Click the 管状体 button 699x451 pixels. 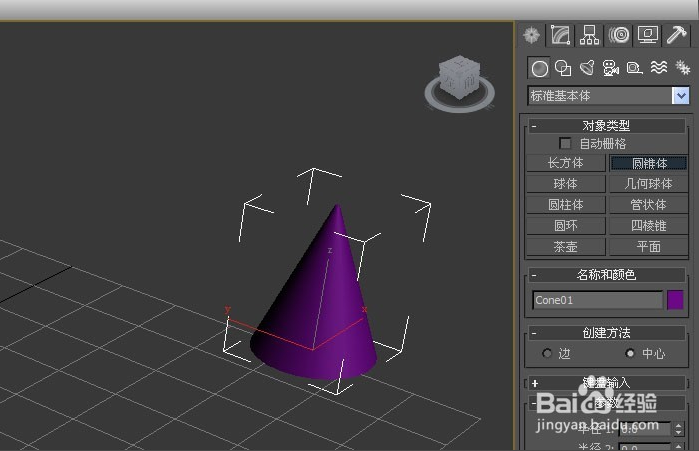tap(649, 205)
